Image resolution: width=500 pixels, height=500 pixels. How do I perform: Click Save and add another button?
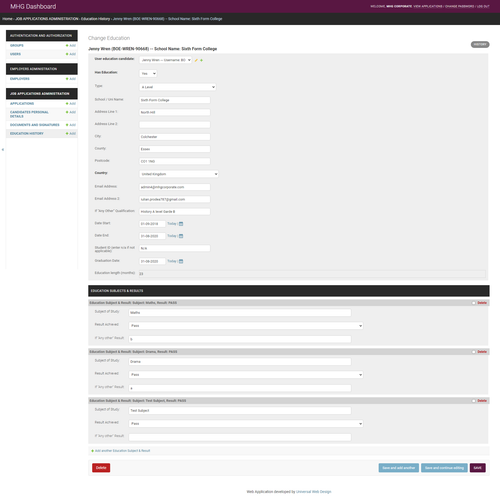click(399, 468)
